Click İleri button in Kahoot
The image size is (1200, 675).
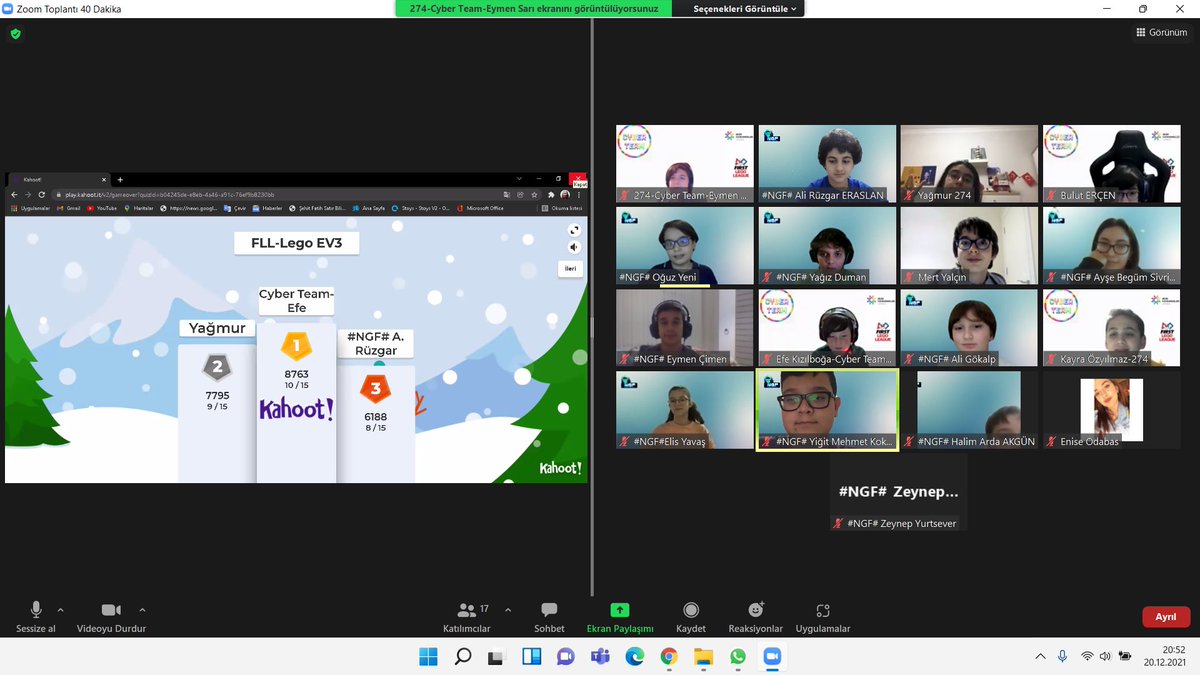(x=571, y=268)
